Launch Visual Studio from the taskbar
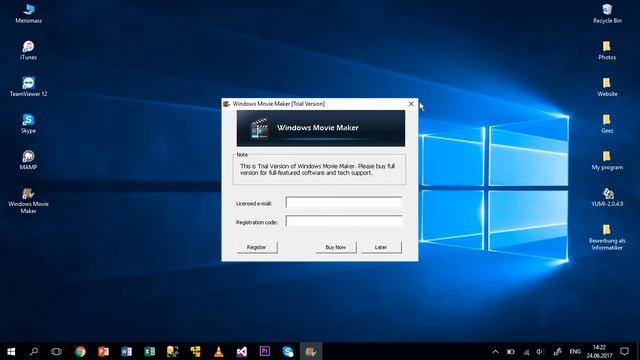640x360 pixels. (x=242, y=351)
